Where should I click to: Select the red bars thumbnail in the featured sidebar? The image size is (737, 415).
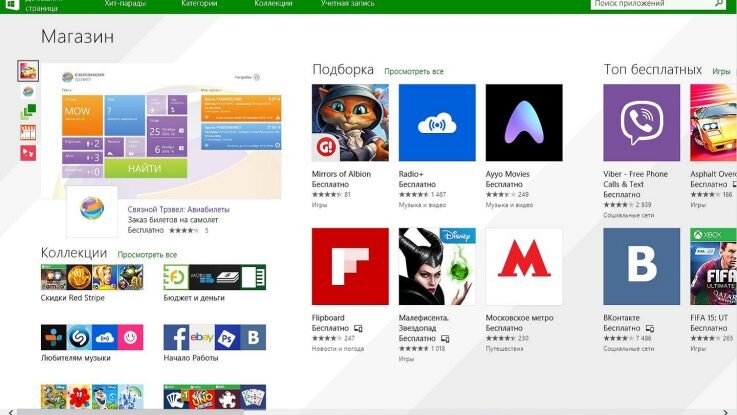point(28,132)
